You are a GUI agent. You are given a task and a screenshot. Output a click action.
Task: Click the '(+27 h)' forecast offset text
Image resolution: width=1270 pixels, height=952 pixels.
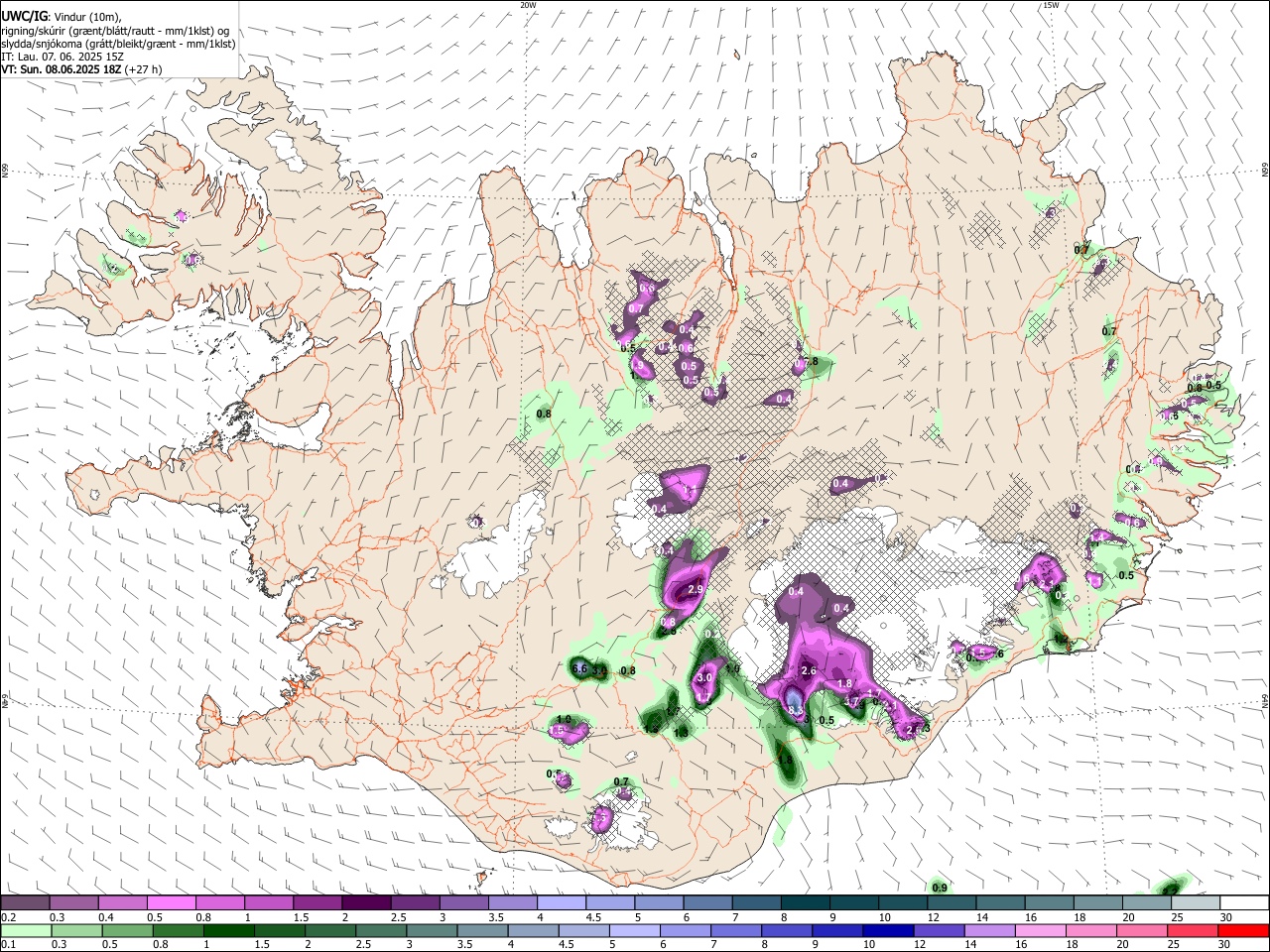tap(144, 69)
